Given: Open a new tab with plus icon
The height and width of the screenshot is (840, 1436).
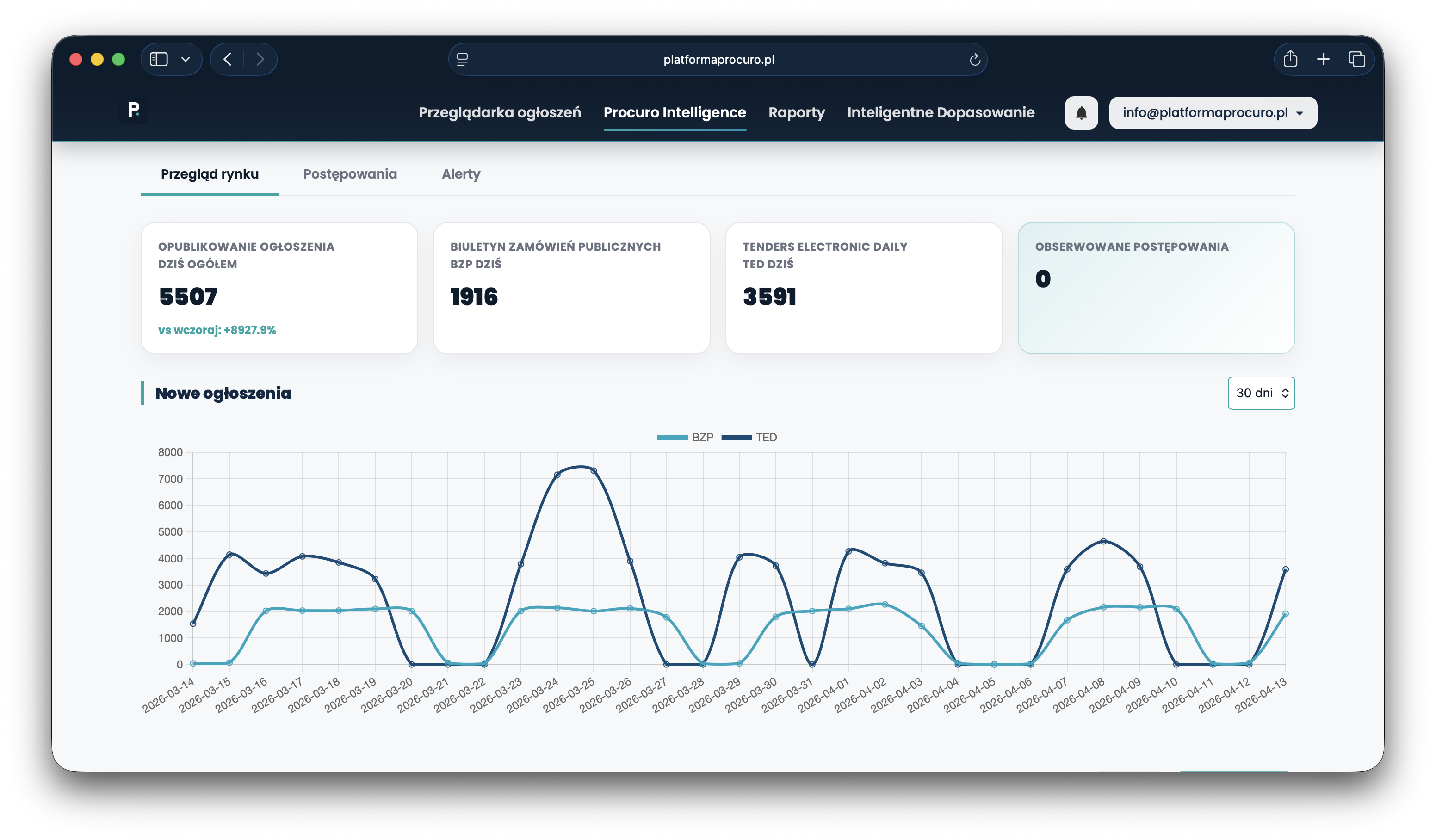Looking at the screenshot, I should point(1323,59).
